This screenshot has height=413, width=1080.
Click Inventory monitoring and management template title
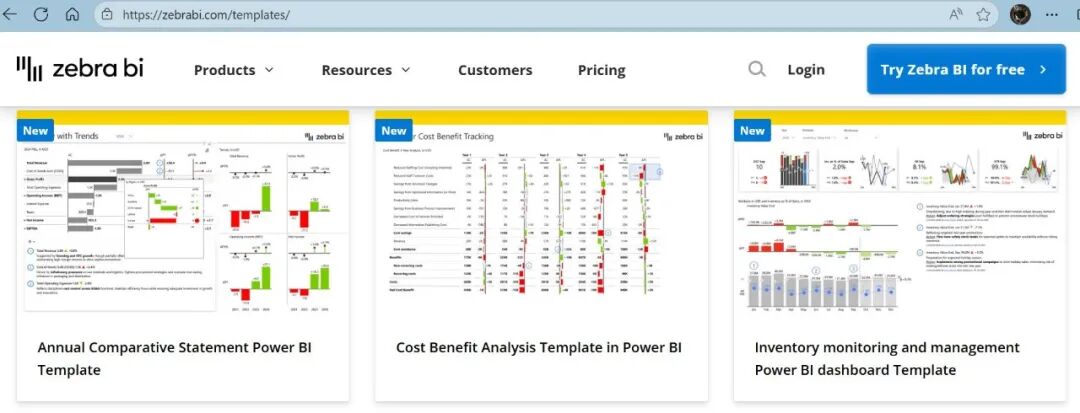coord(887,359)
